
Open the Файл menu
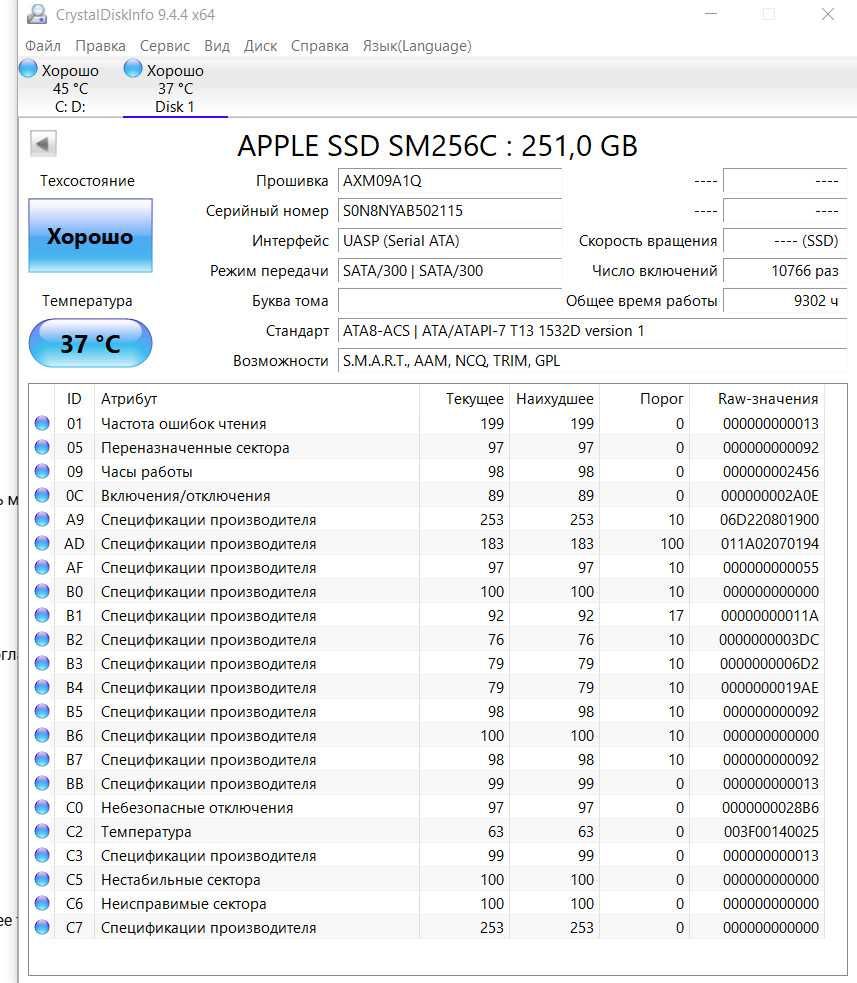tap(43, 46)
